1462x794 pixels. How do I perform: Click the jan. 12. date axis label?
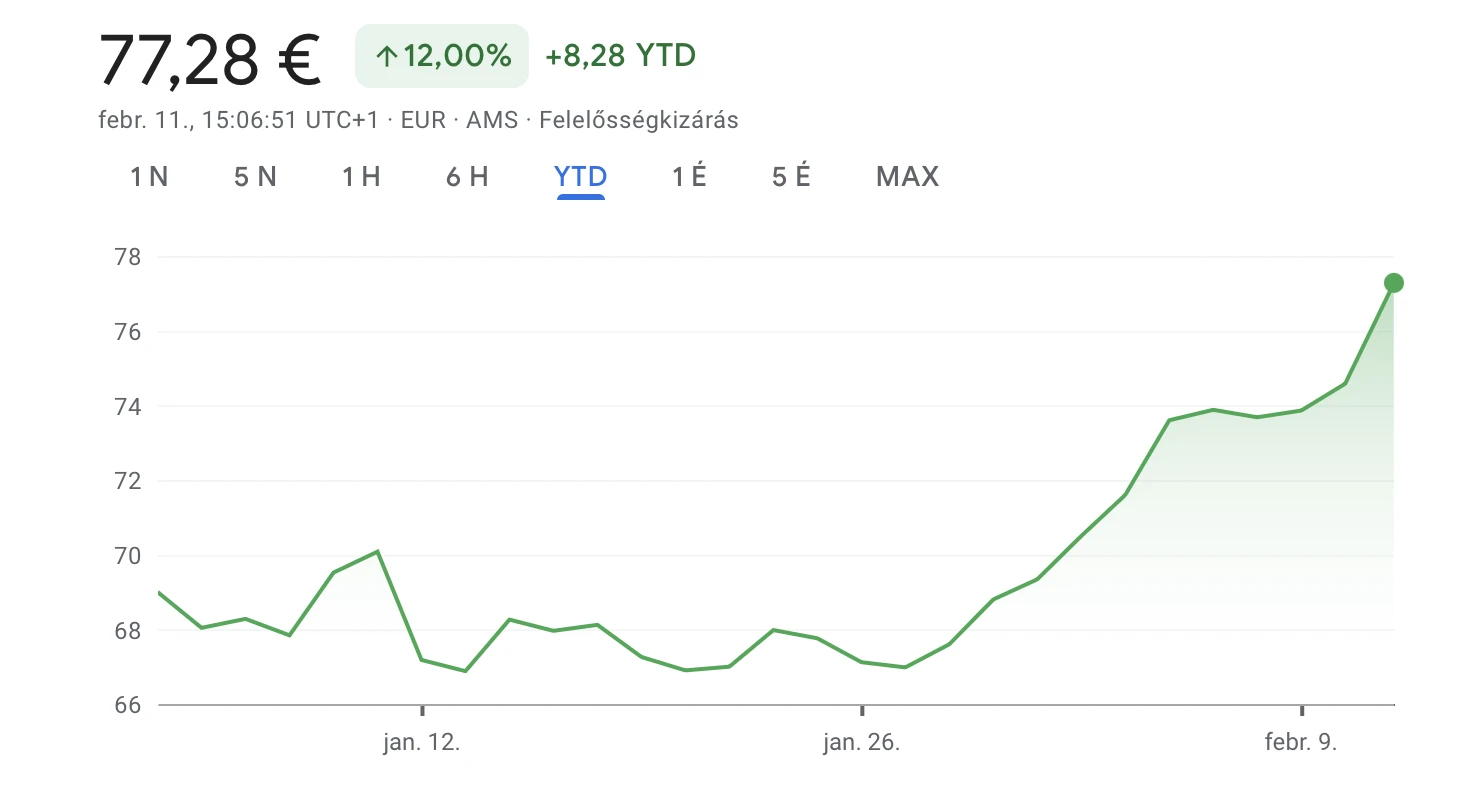(422, 743)
